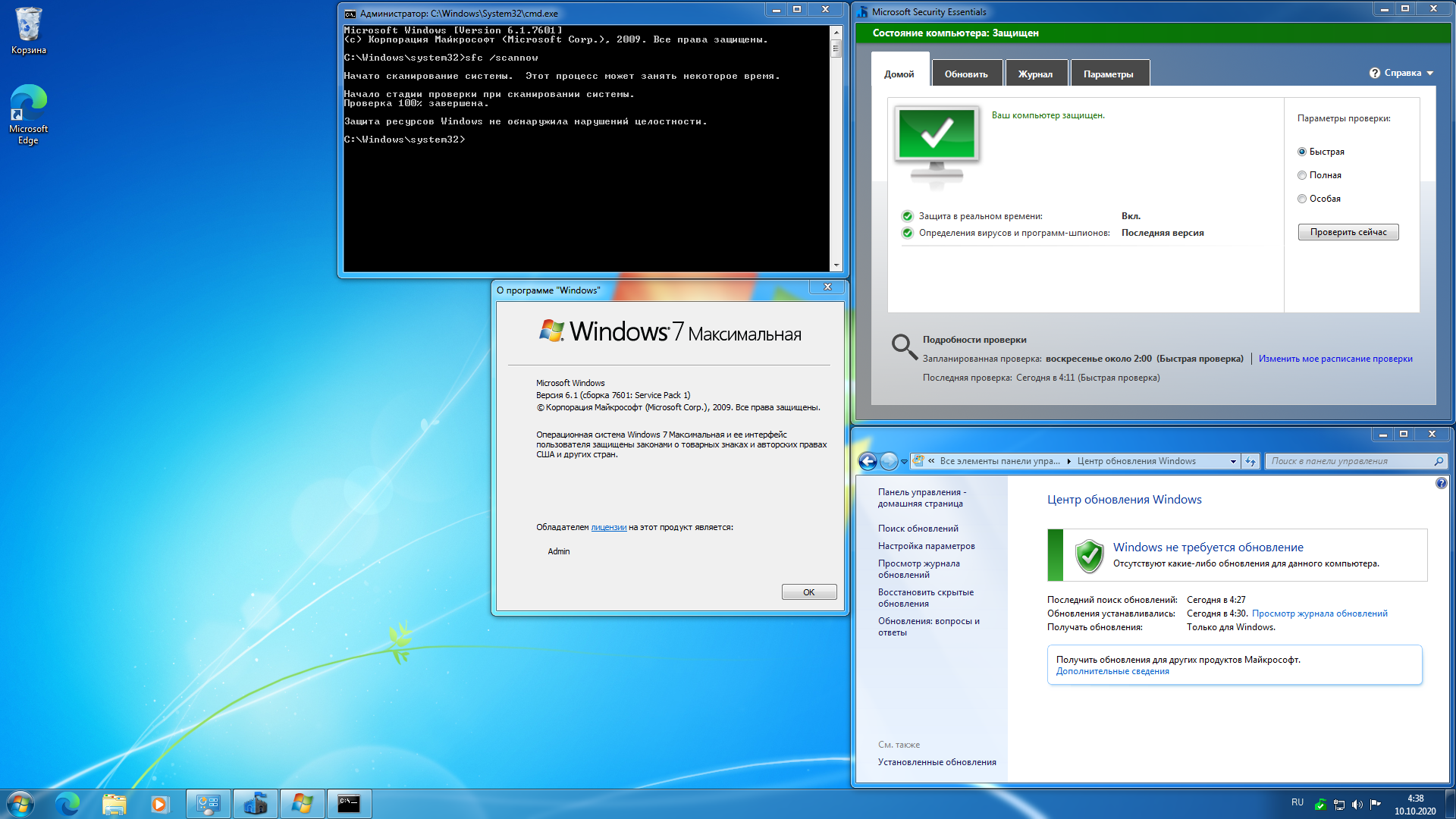Open the лицензии license link
1456x819 pixels.
point(608,527)
